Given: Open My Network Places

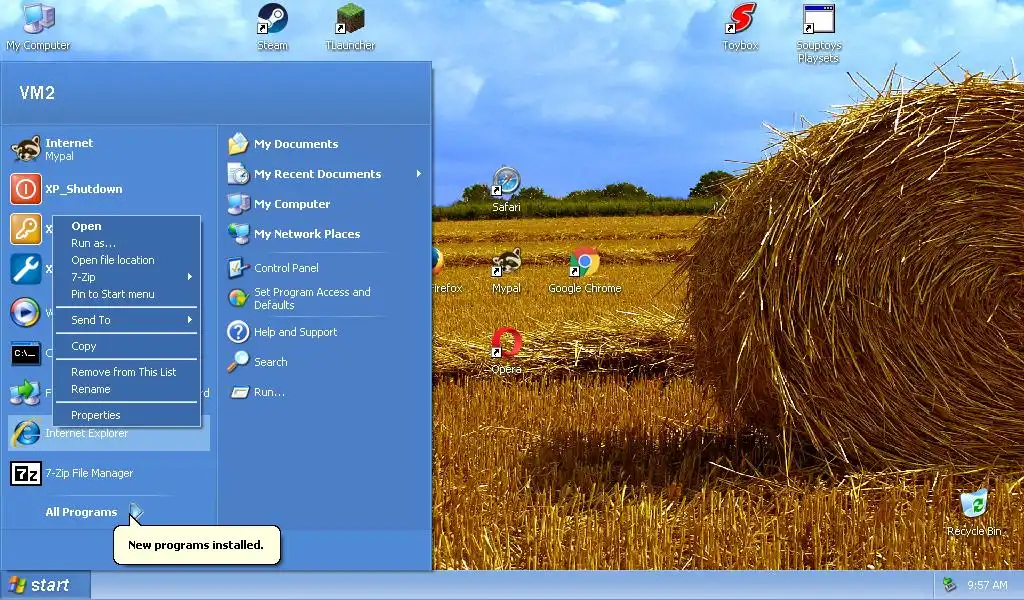Looking at the screenshot, I should tap(325, 234).
